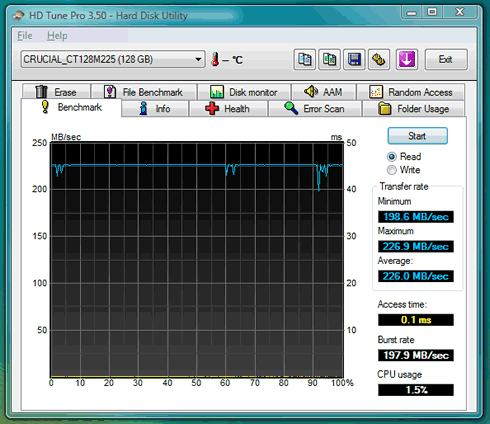
Task: Click the copy screenshot to clipboard icon
Action: point(329,60)
